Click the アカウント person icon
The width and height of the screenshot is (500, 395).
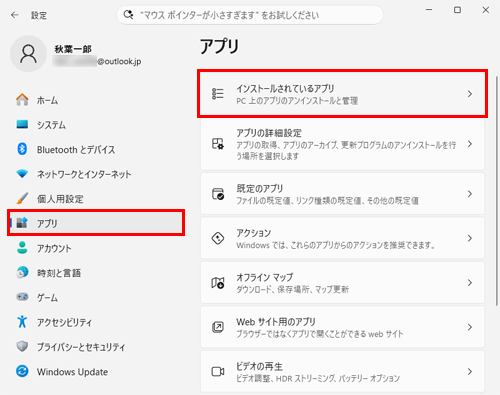[x=22, y=248]
